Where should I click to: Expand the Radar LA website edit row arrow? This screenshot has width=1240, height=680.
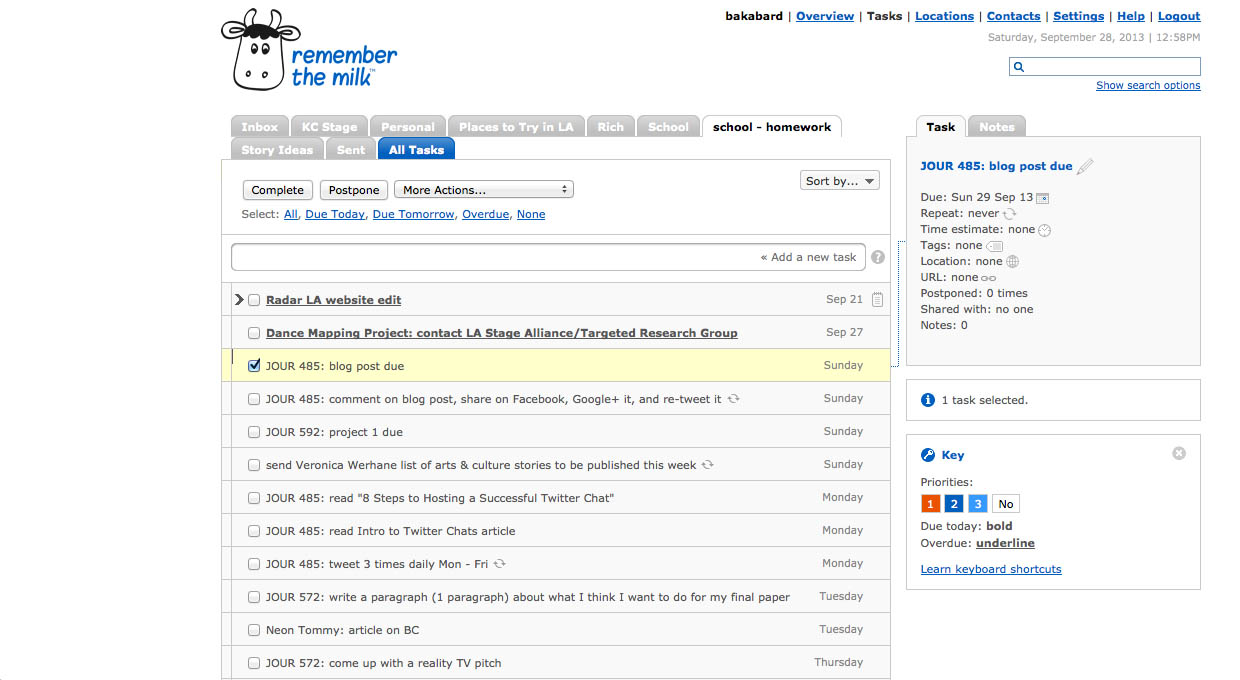[x=239, y=300]
